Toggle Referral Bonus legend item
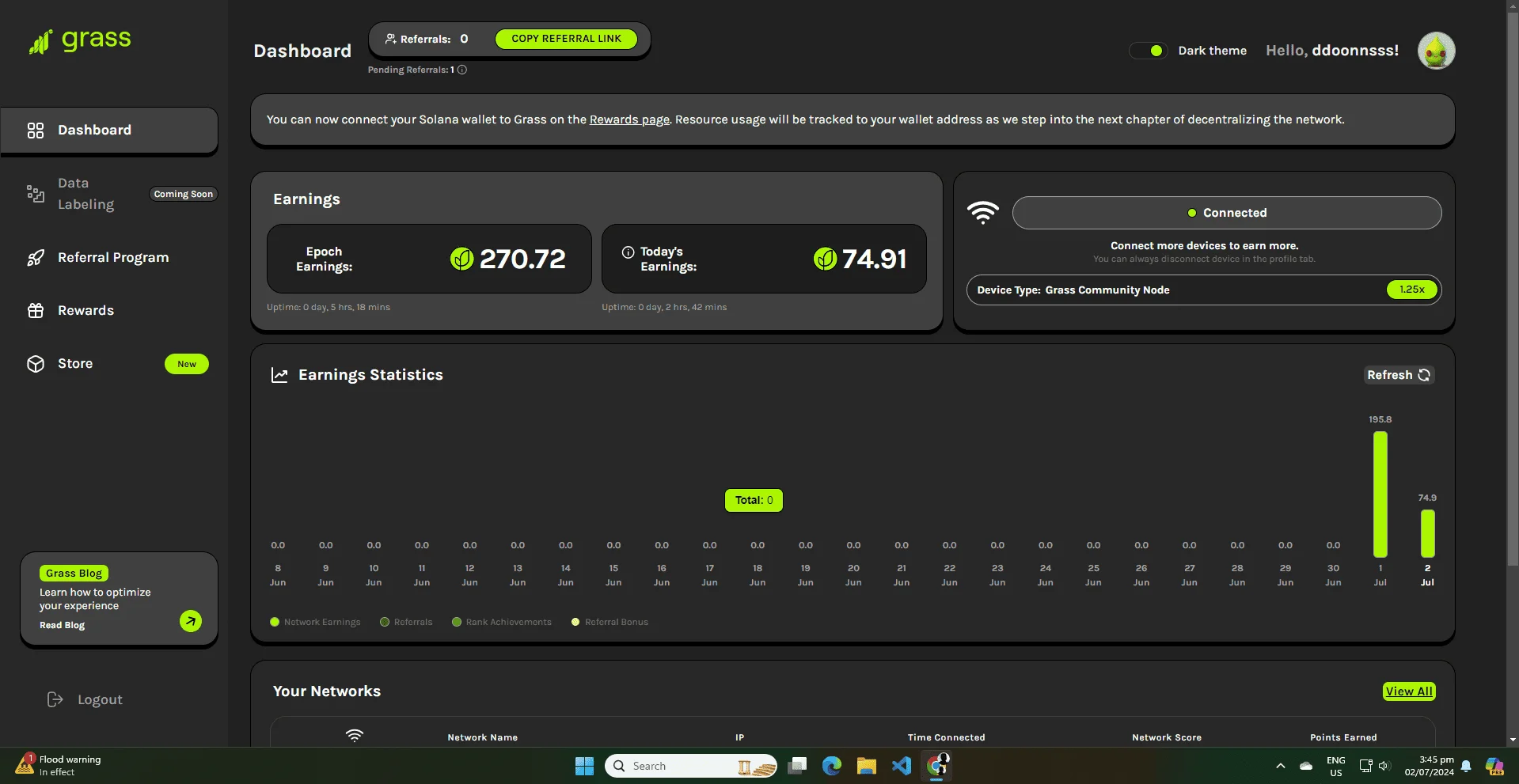 pyautogui.click(x=609, y=622)
